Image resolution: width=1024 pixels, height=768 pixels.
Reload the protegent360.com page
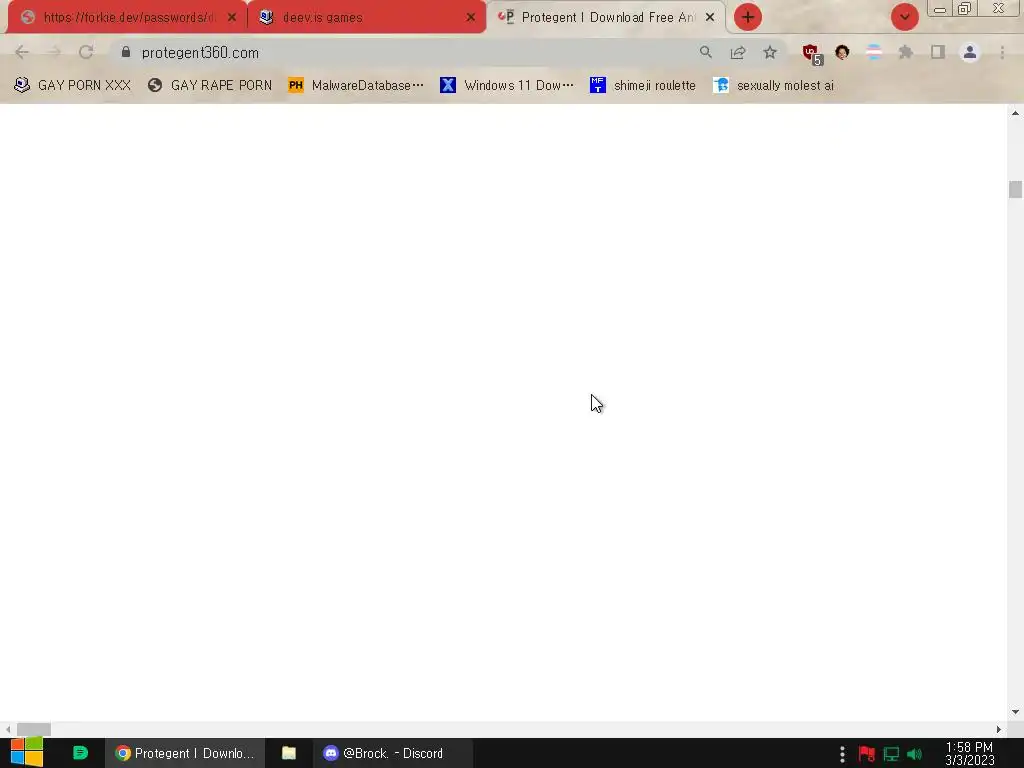(x=86, y=52)
